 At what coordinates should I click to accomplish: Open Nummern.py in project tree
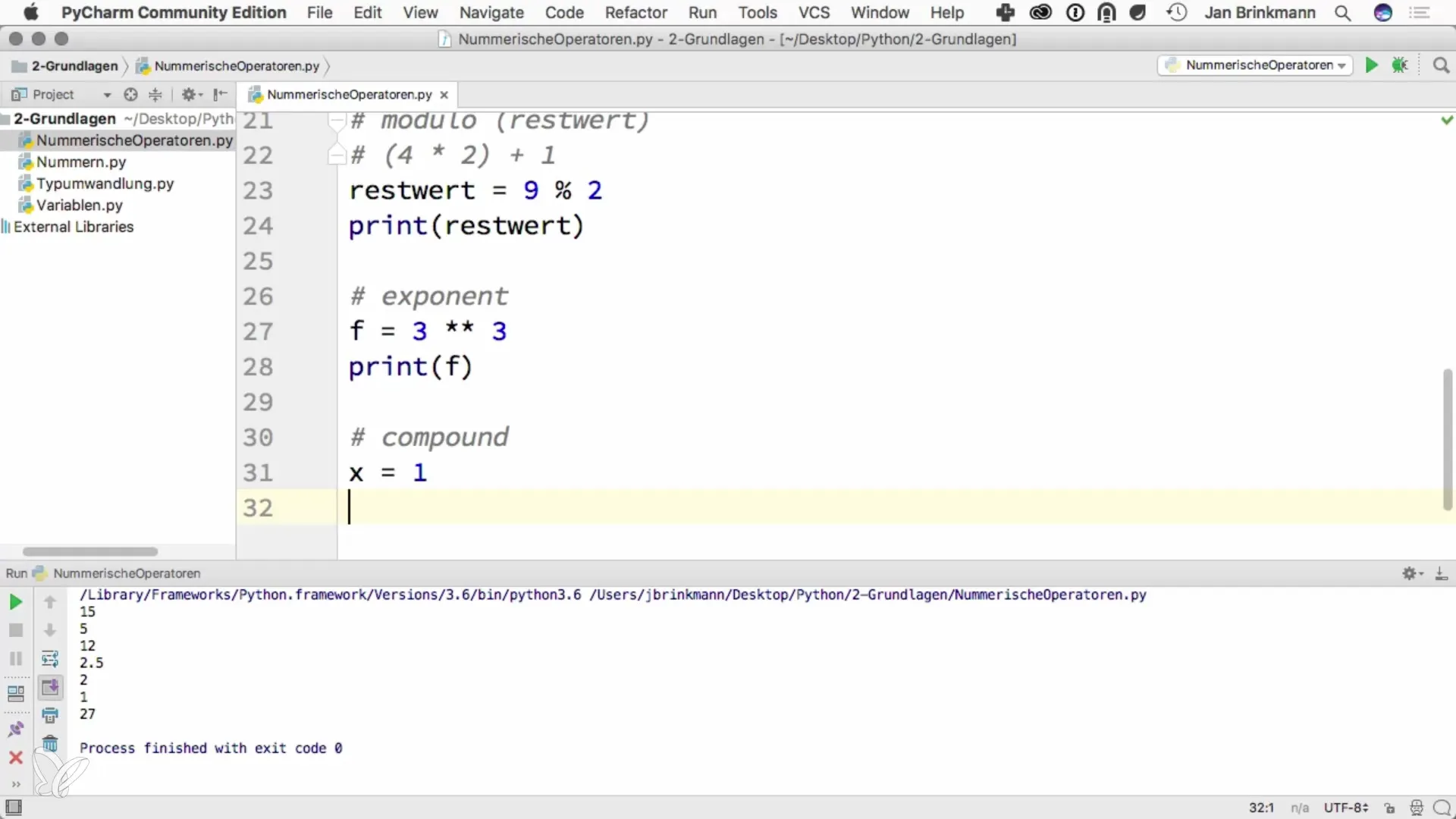pos(81,162)
